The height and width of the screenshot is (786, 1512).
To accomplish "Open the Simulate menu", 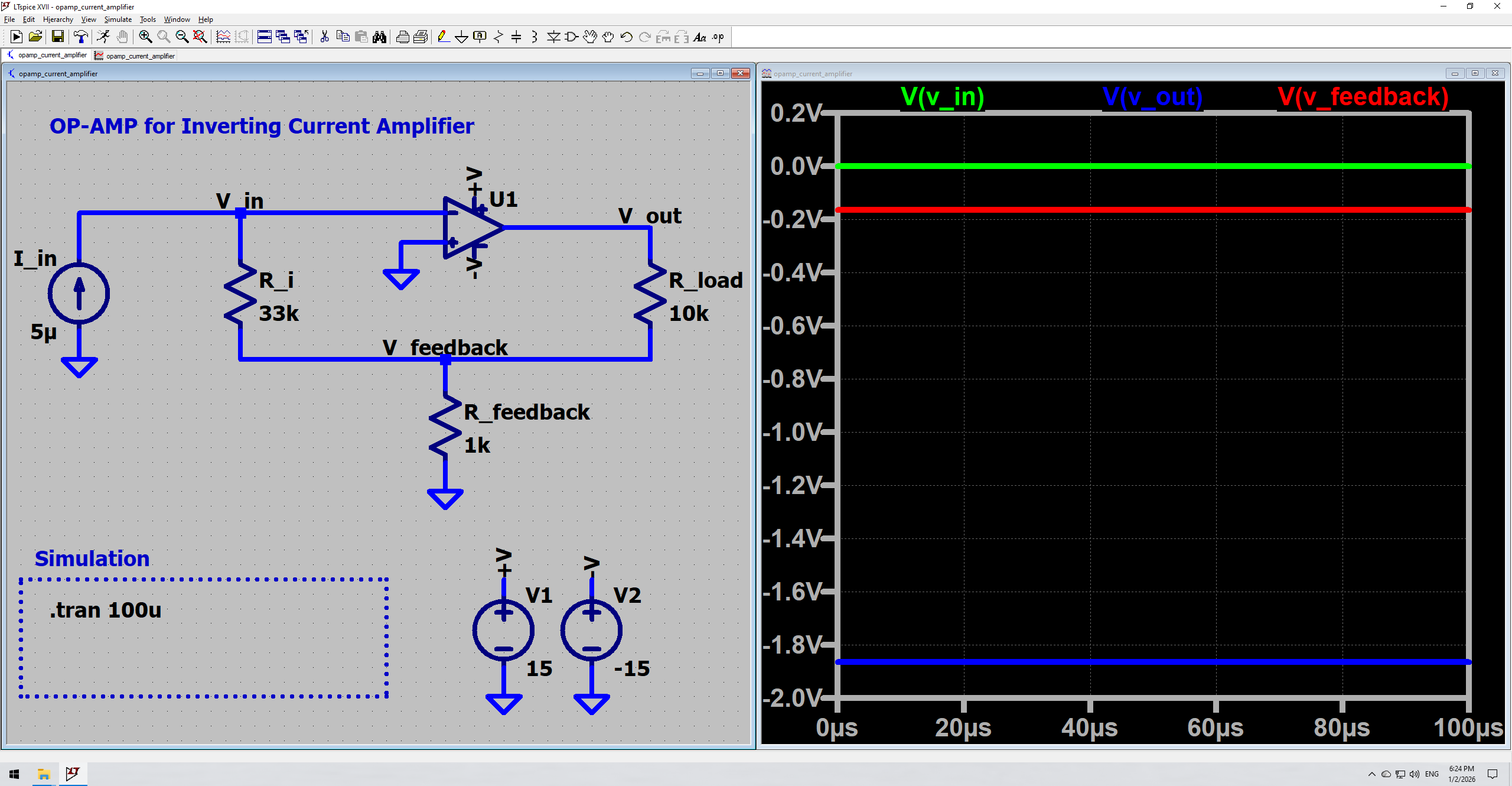I will click(118, 20).
